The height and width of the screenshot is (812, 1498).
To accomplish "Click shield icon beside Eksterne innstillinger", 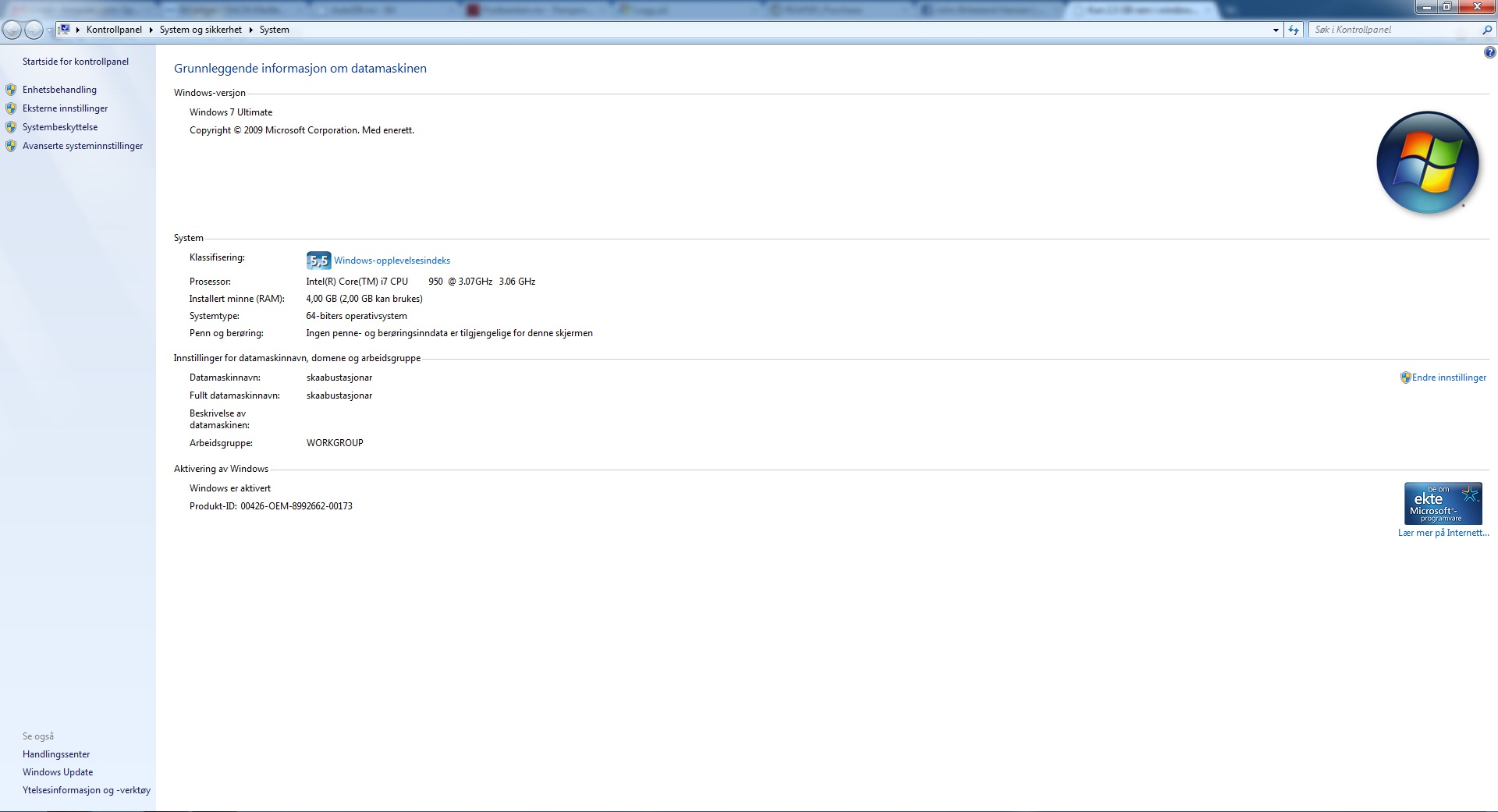I will (x=11, y=108).
